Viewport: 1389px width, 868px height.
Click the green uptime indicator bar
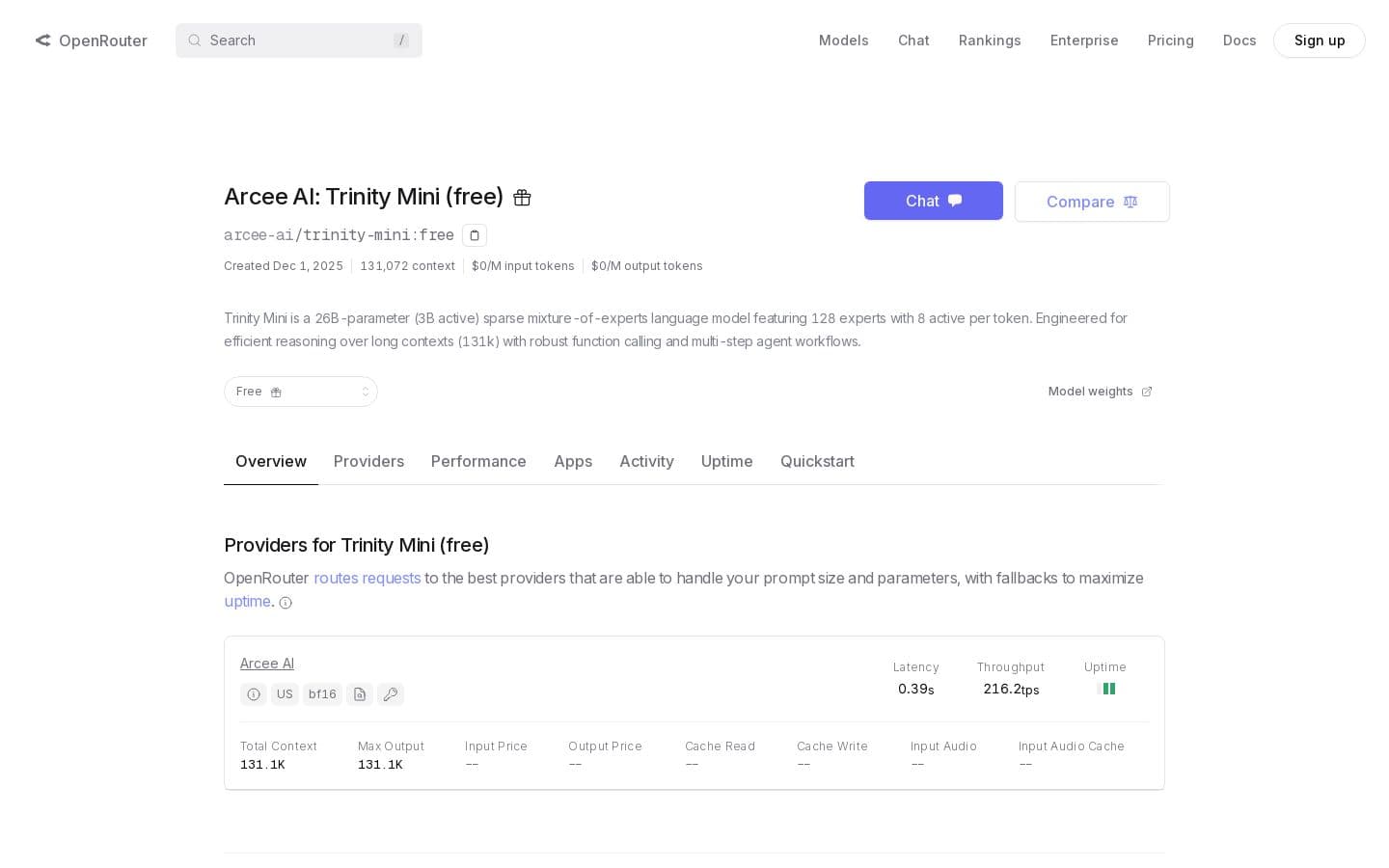click(x=1108, y=689)
